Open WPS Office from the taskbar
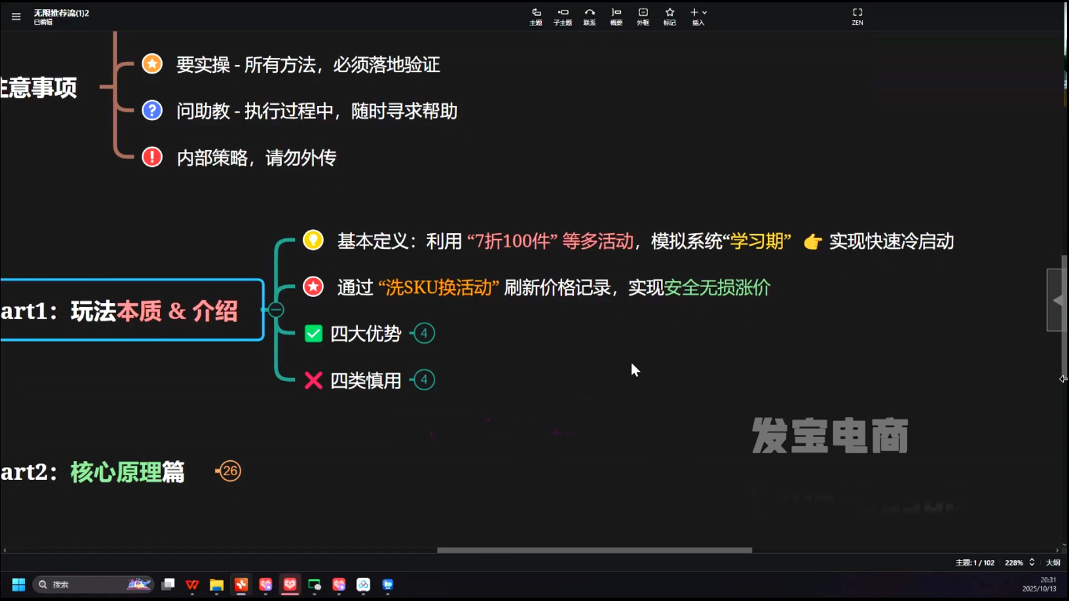The height and width of the screenshot is (601, 1069). tap(192, 585)
